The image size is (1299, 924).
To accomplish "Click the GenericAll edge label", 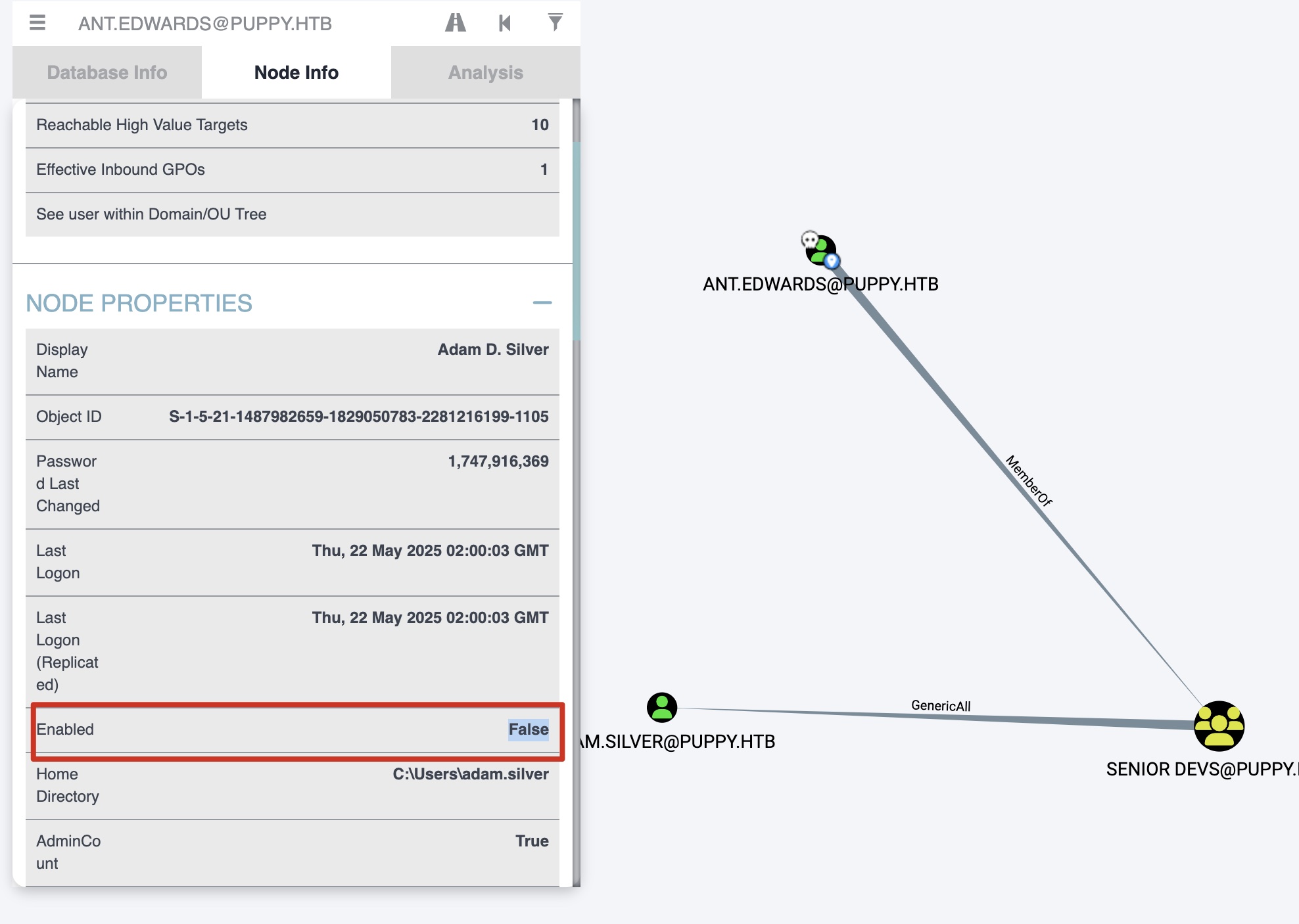I will 940,706.
